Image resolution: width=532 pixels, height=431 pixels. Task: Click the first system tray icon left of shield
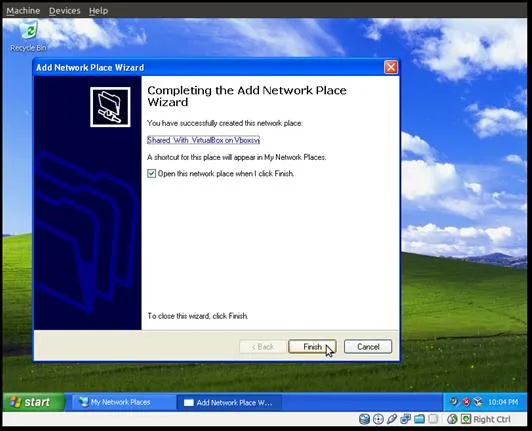(x=454, y=402)
